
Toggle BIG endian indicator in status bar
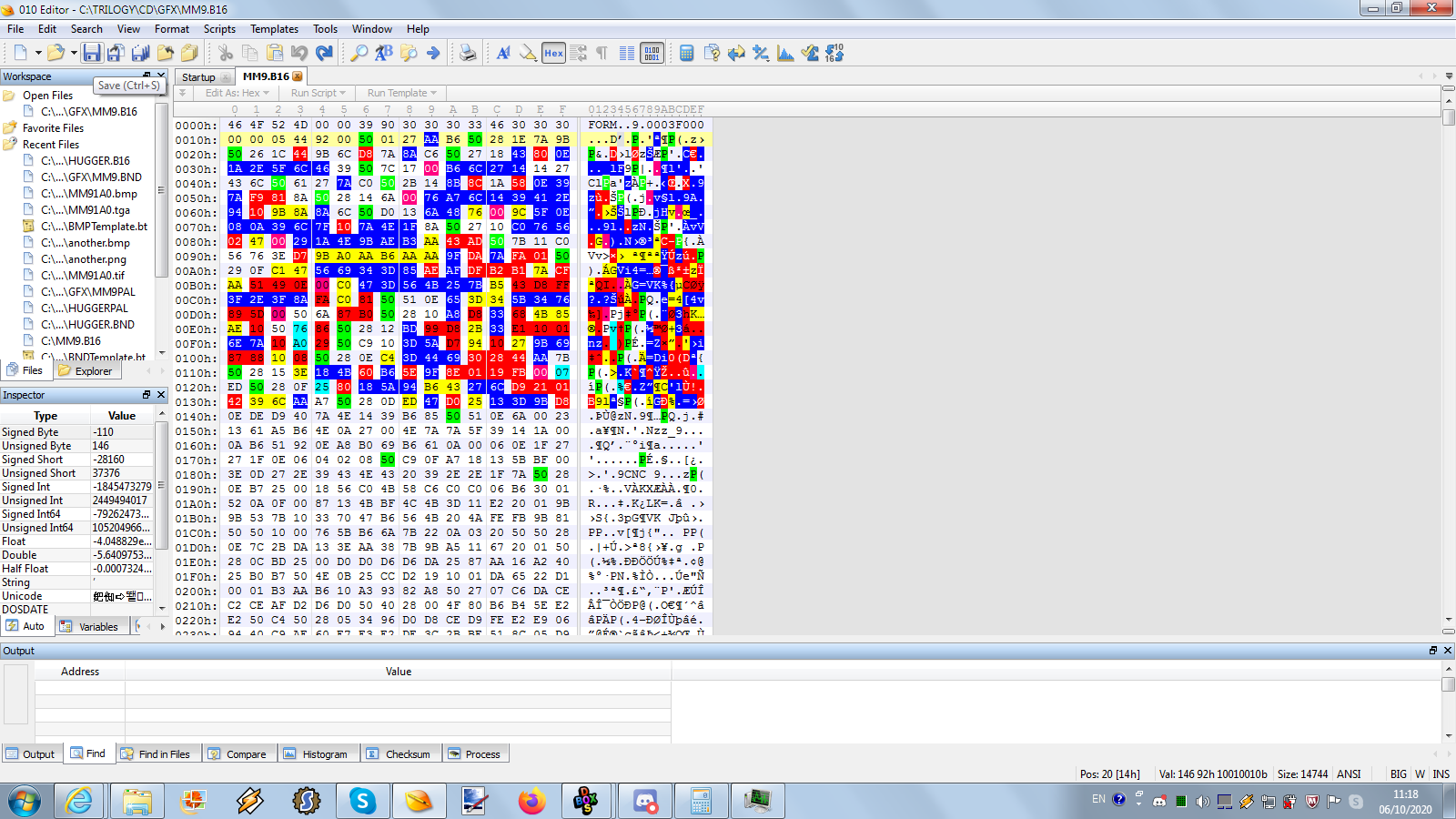point(1399,774)
